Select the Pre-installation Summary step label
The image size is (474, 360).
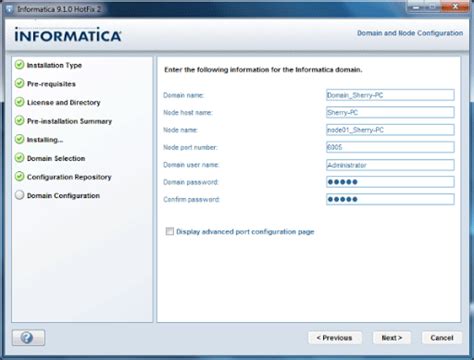point(69,121)
